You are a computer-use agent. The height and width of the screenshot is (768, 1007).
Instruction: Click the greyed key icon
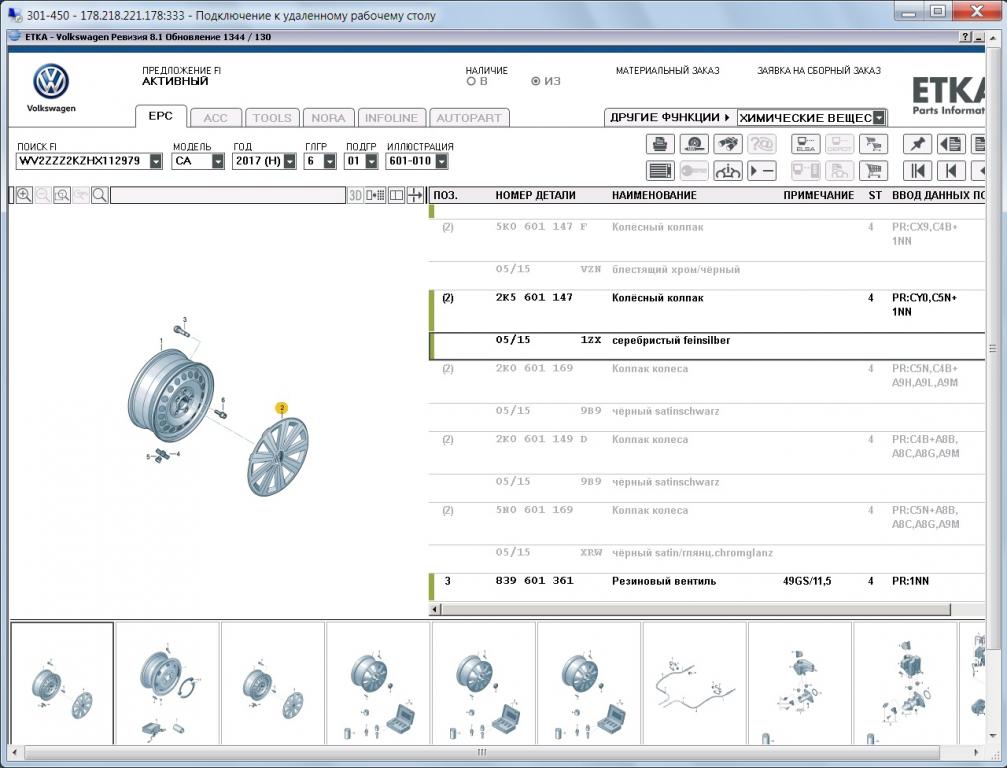pyautogui.click(x=694, y=171)
